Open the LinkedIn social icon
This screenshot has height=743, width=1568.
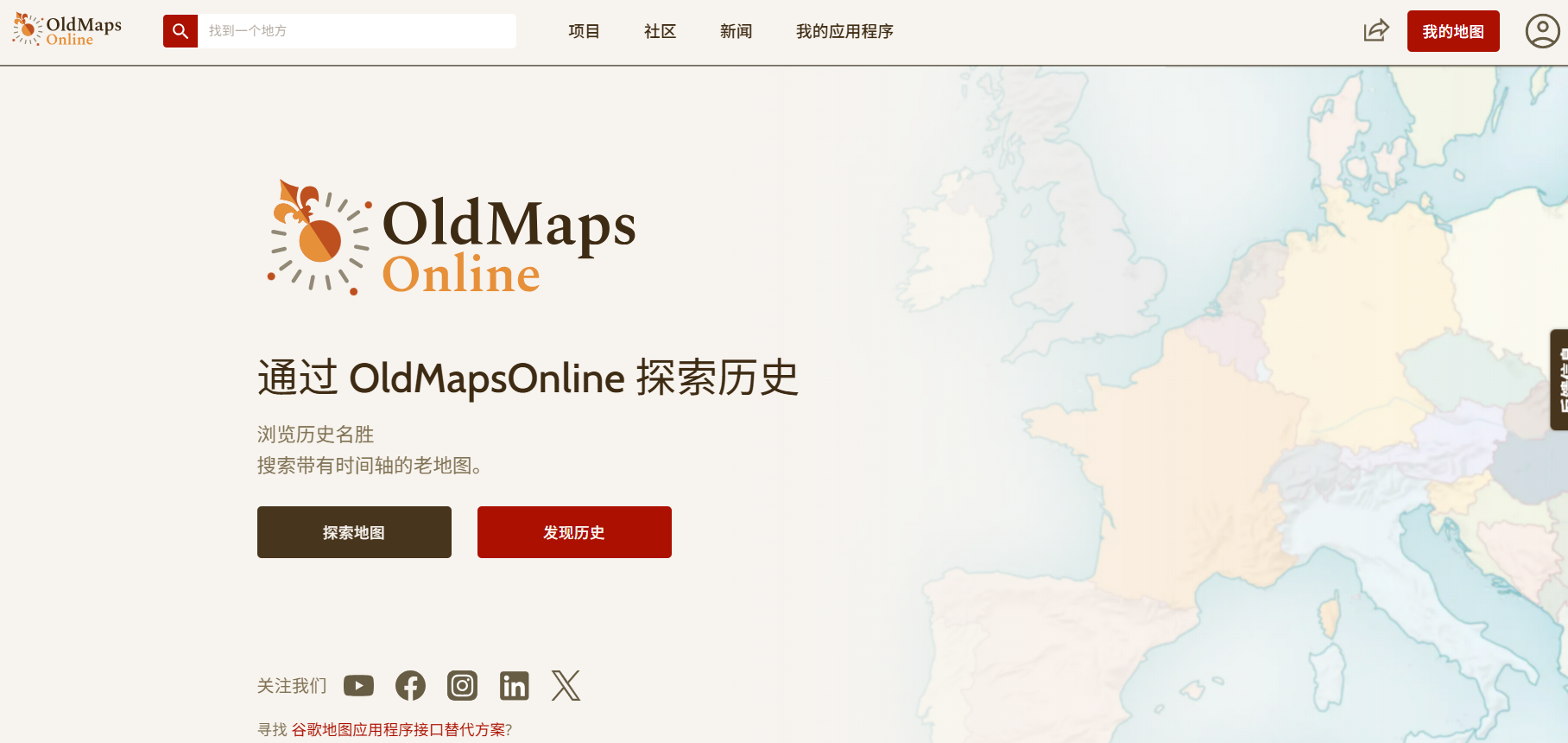pyautogui.click(x=514, y=686)
